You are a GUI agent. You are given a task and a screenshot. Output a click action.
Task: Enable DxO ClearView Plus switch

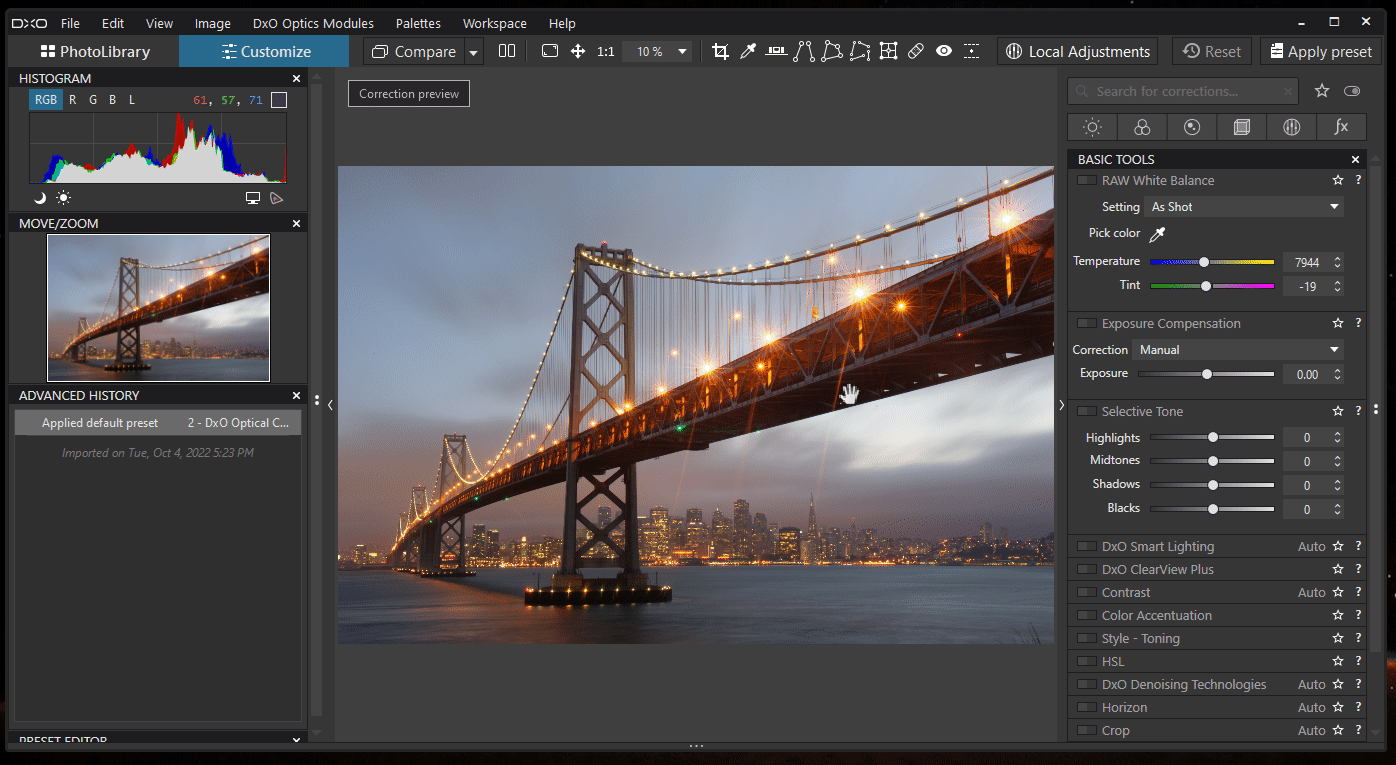pyautogui.click(x=1086, y=570)
